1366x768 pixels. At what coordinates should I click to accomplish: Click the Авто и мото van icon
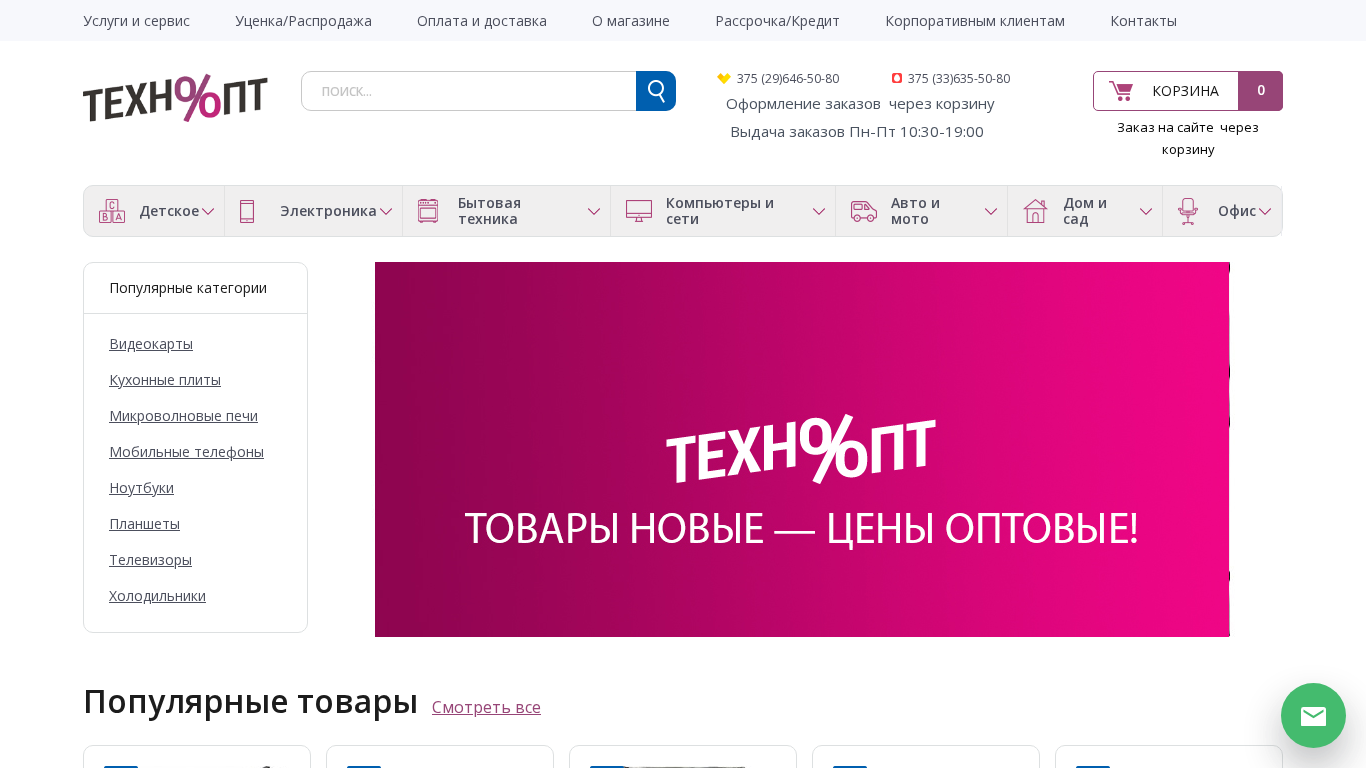click(x=864, y=211)
